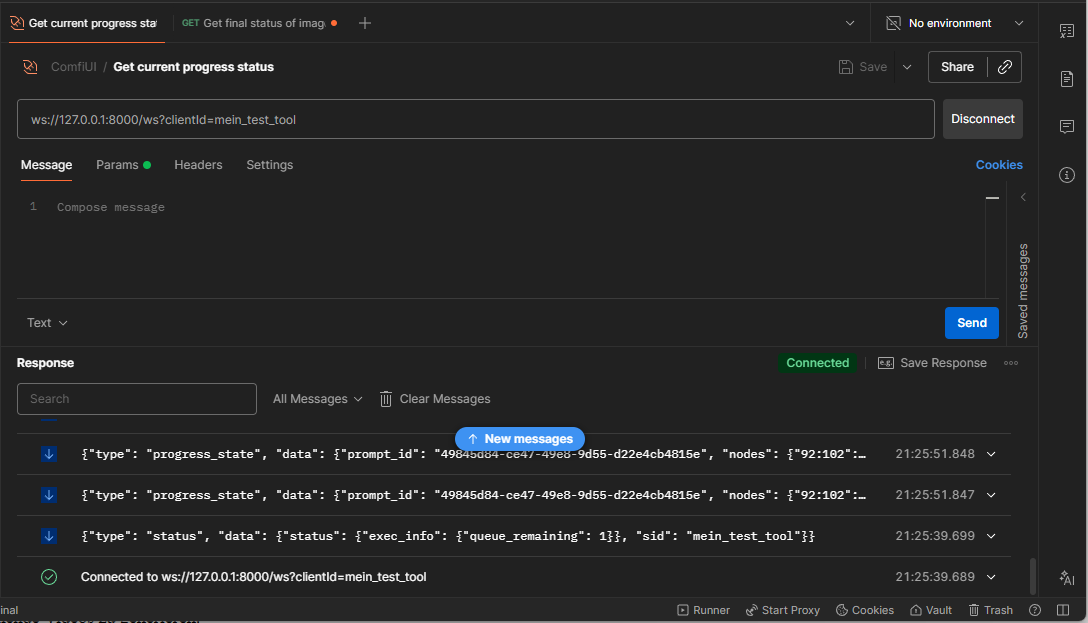Click the Disconnect button
This screenshot has width=1088, height=623.
click(x=982, y=119)
